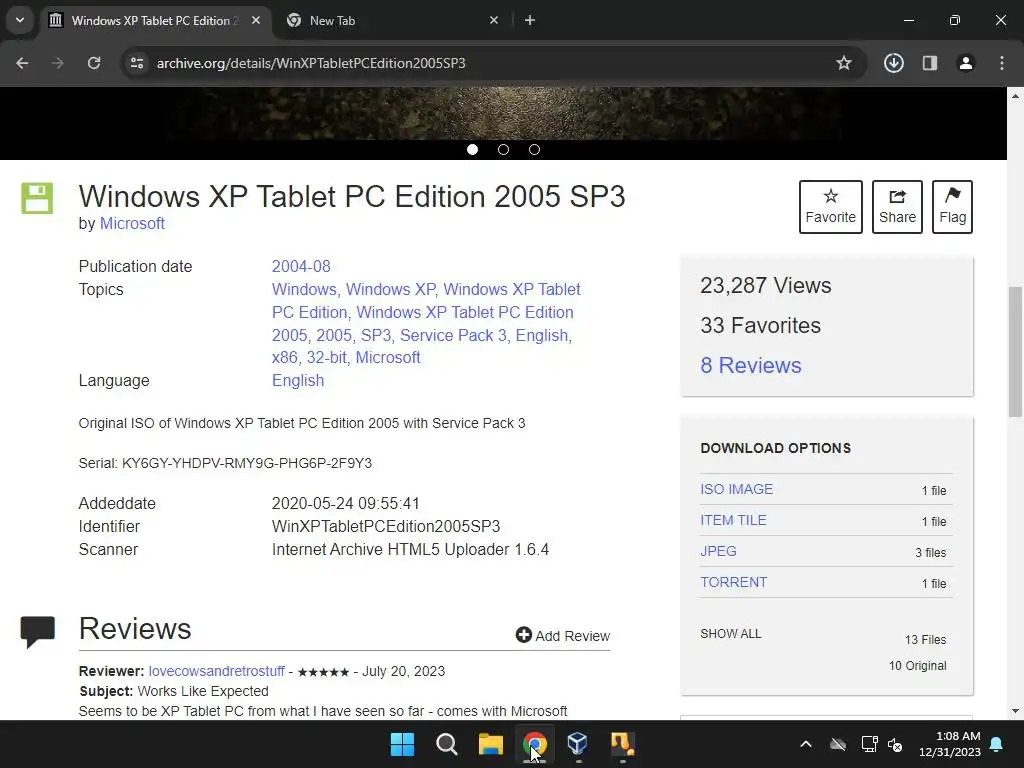Open a new browser tab with plus
This screenshot has height=768, width=1024.
pos(530,20)
